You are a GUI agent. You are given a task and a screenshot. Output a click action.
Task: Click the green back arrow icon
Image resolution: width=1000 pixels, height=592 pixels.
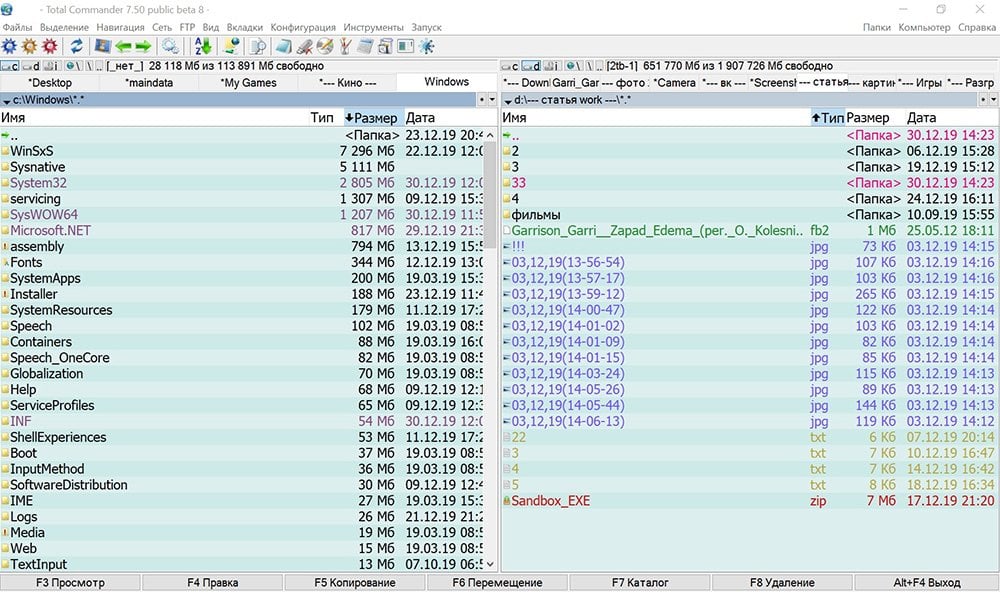[x=123, y=46]
